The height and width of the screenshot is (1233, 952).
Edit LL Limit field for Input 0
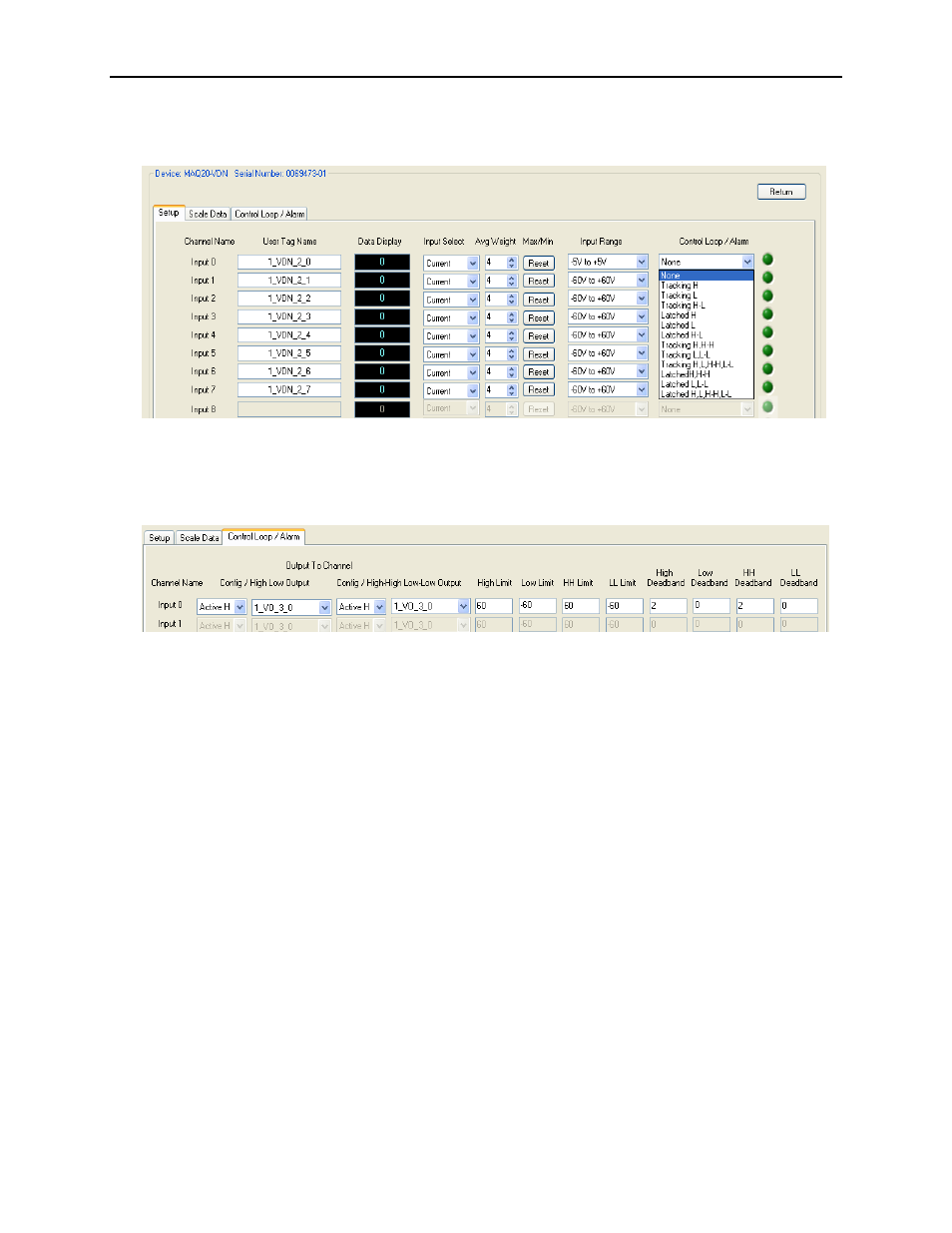pos(625,606)
